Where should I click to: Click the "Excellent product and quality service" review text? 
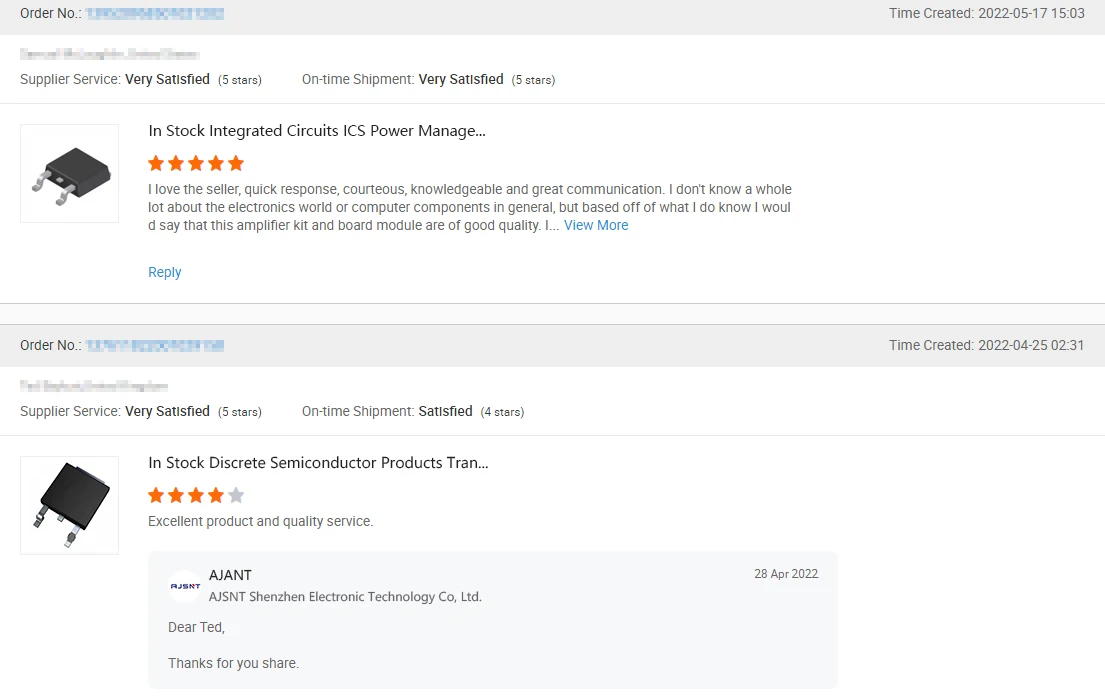click(260, 522)
